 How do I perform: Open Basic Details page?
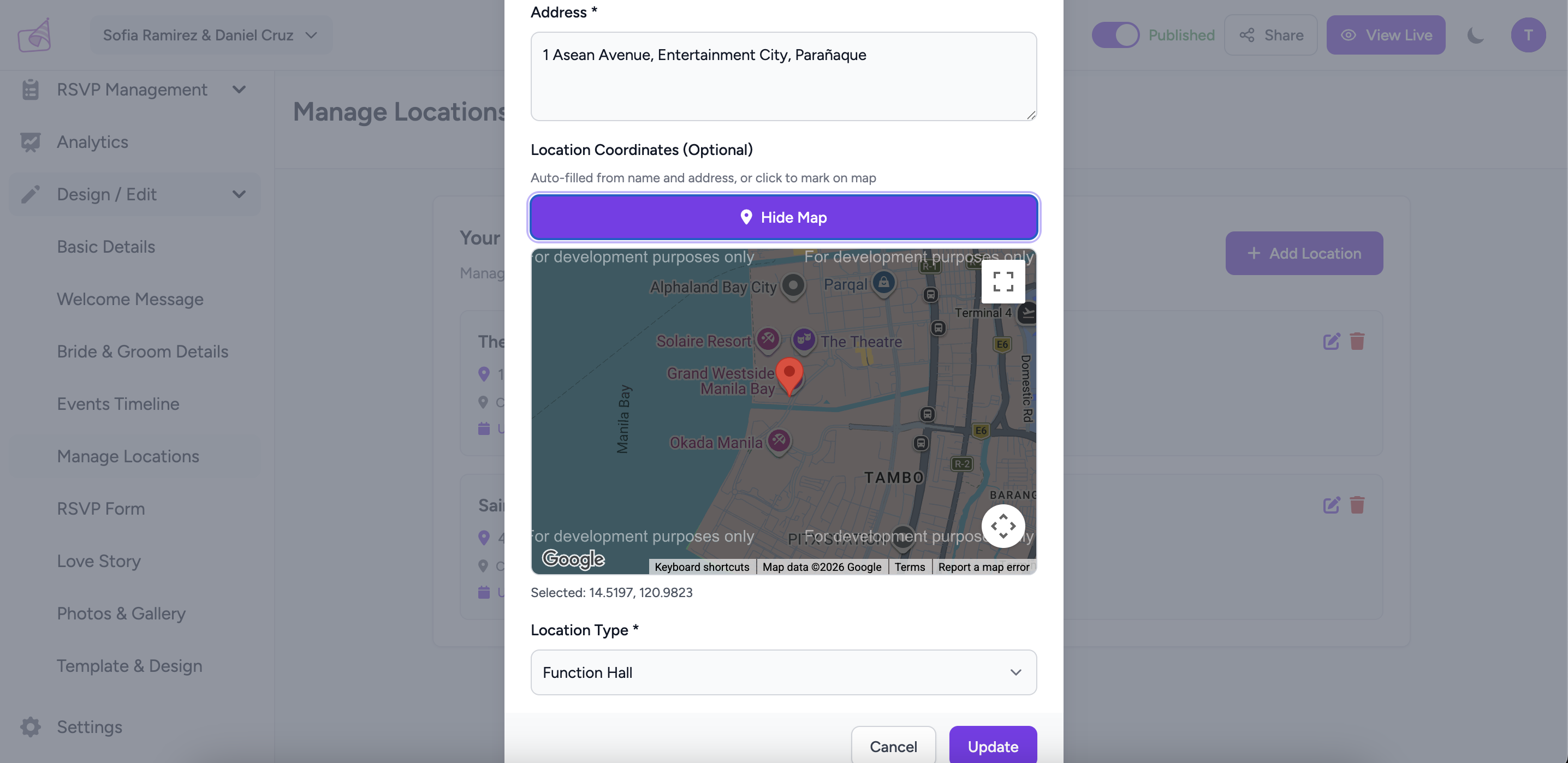pos(106,247)
